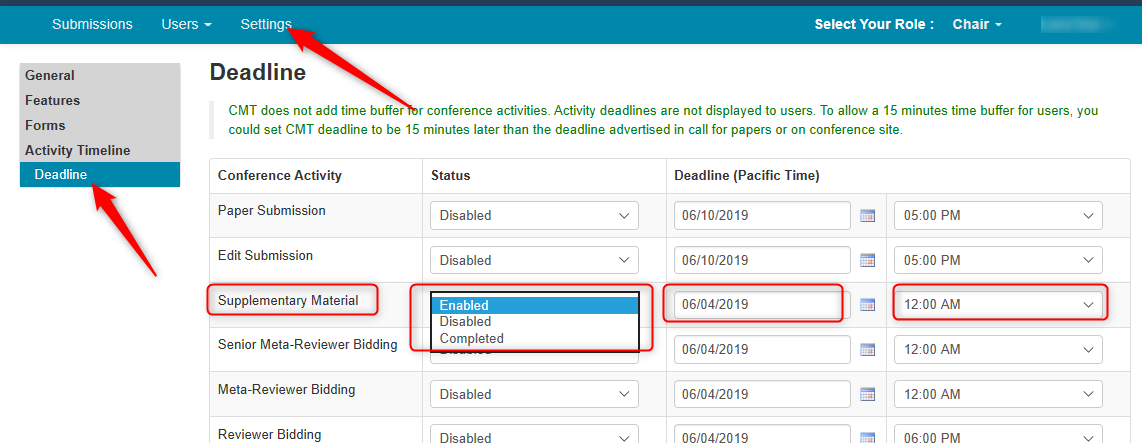This screenshot has width=1142, height=443.
Task: Open Meta-Reviewer Bidding status dropdown
Action: click(534, 394)
